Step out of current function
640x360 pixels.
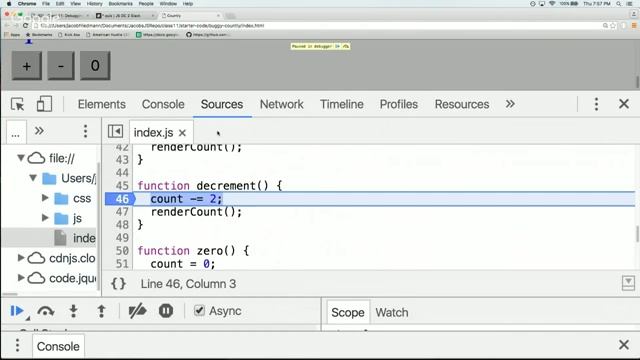click(101, 311)
